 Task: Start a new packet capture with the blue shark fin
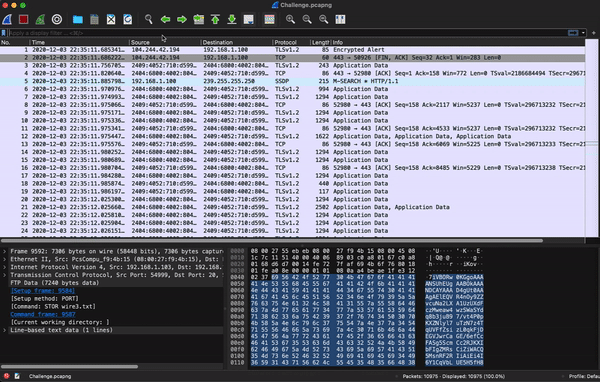pos(7,19)
